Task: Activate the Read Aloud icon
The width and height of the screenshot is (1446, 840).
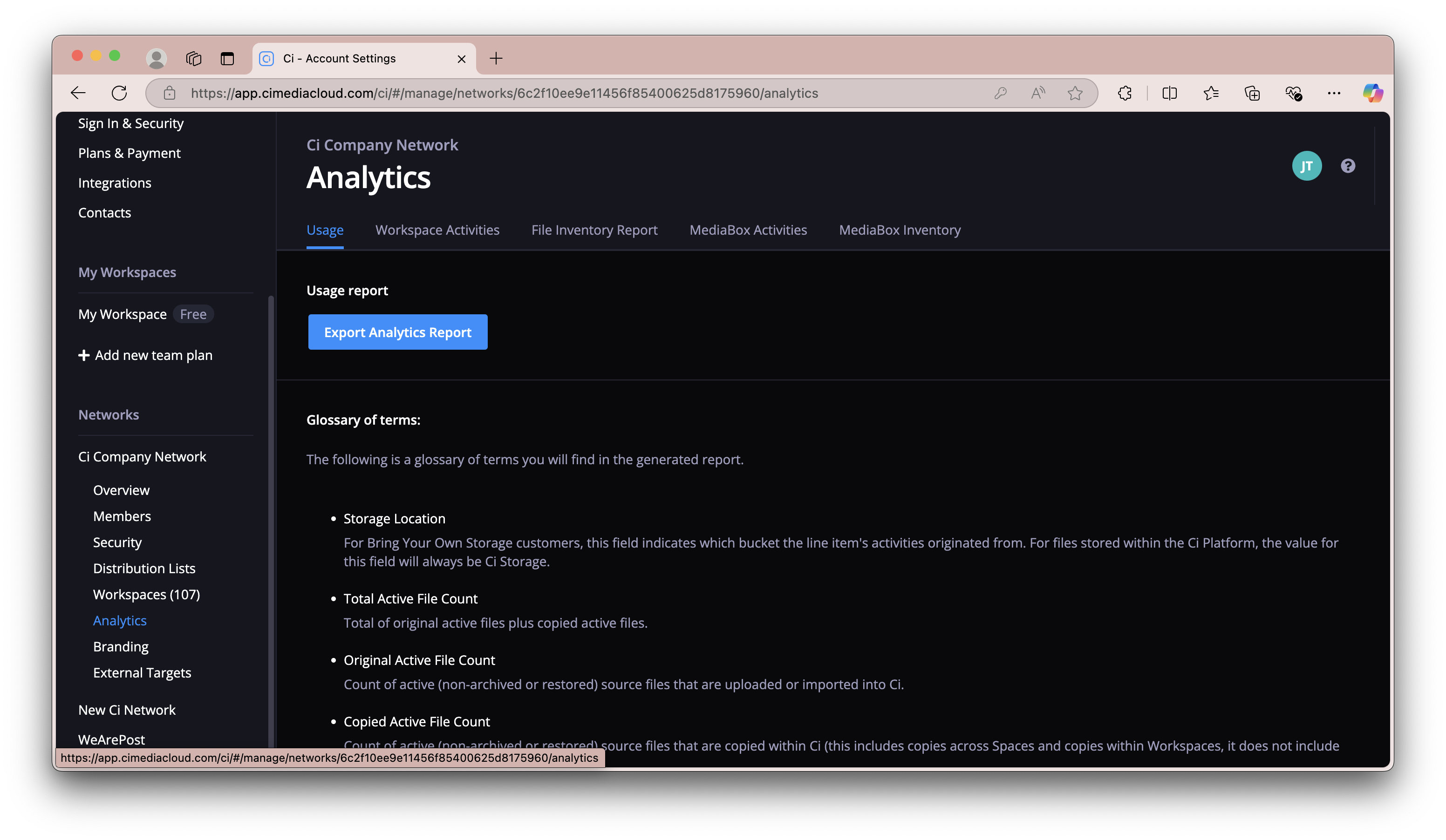Action: (1037, 93)
